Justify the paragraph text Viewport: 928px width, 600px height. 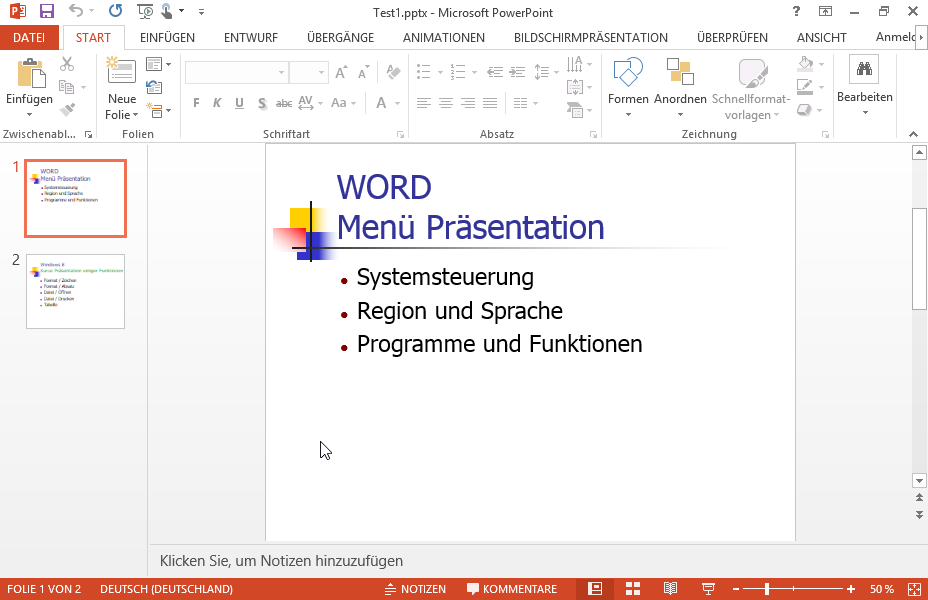[x=490, y=104]
